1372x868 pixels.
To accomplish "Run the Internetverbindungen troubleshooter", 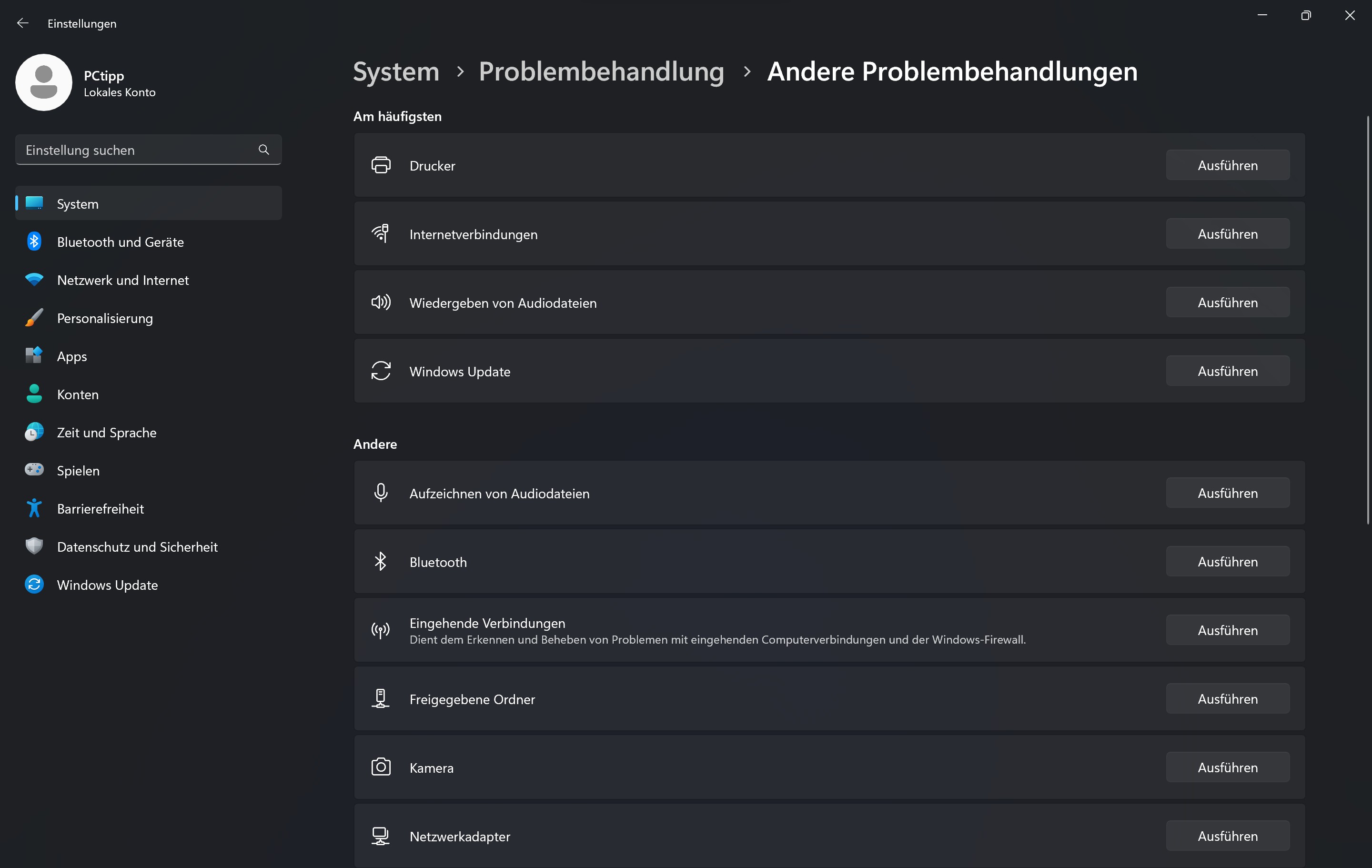I will tap(1227, 233).
